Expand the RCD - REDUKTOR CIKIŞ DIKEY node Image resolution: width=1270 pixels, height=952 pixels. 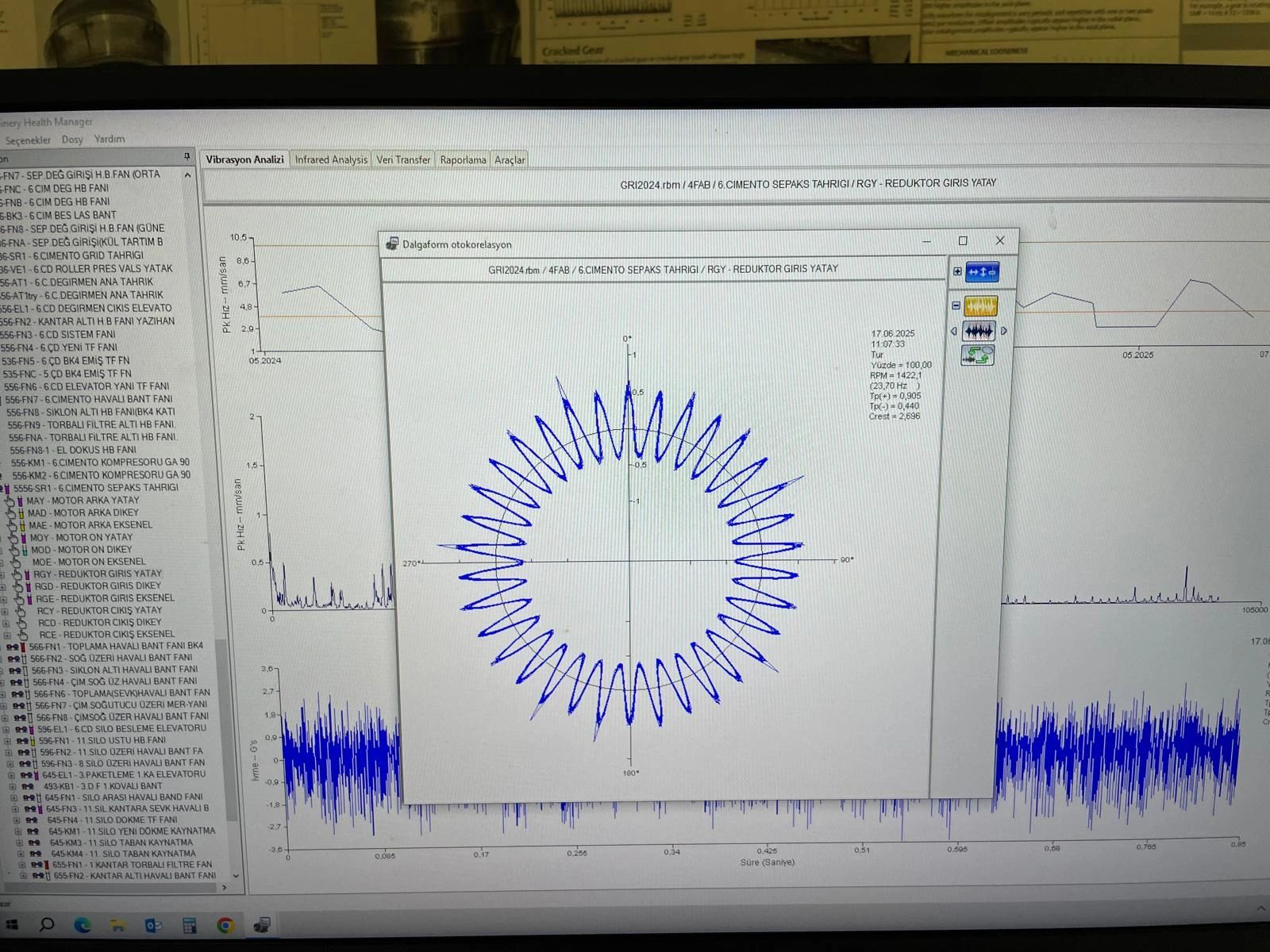[7, 624]
